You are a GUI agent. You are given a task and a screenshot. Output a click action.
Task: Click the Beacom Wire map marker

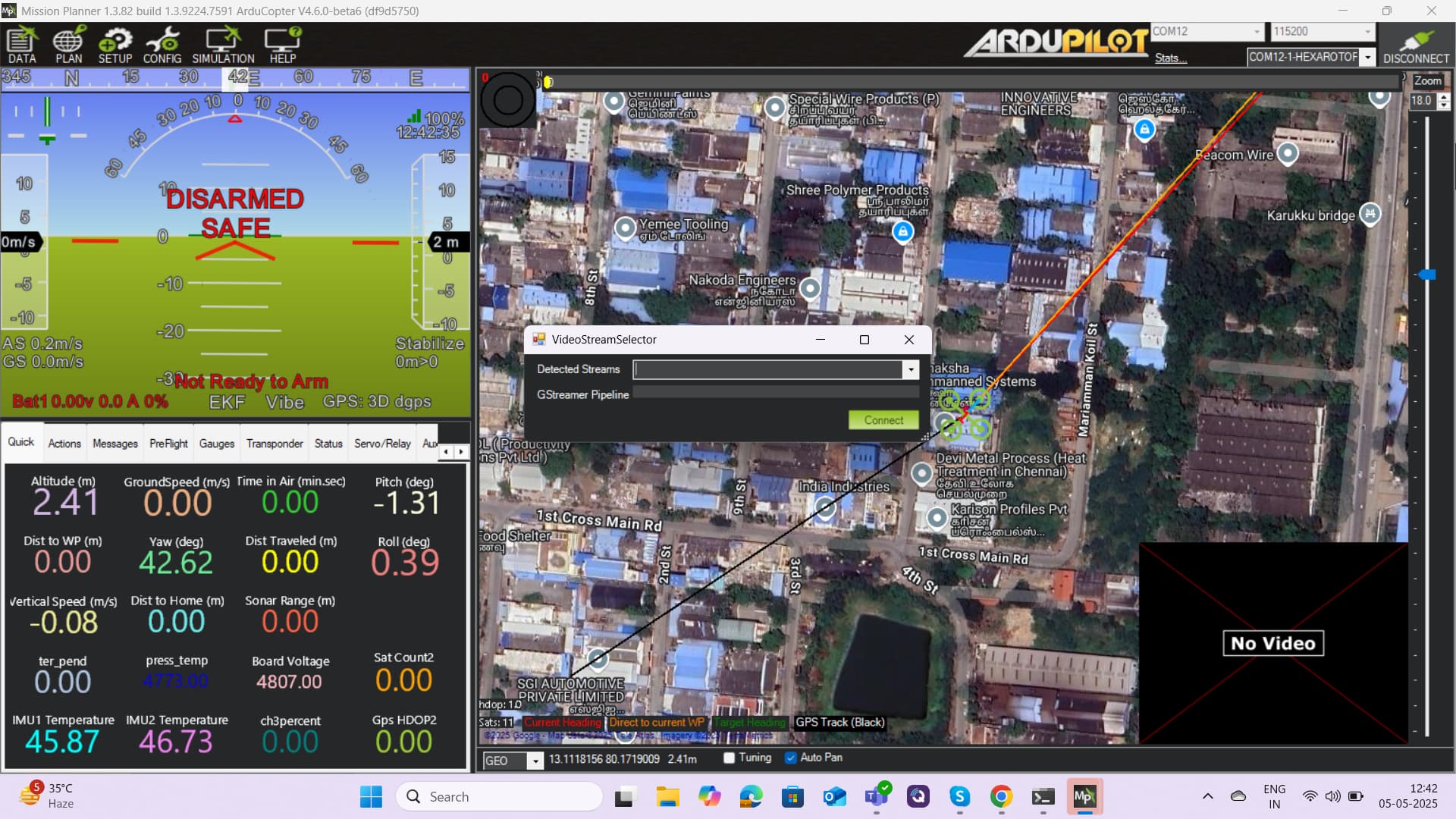(x=1288, y=153)
